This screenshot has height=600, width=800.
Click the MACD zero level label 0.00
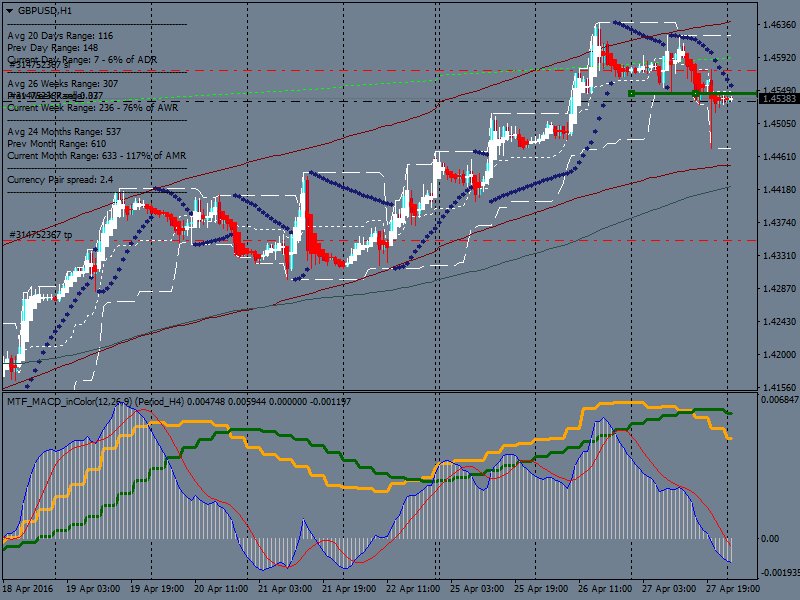tap(770, 539)
